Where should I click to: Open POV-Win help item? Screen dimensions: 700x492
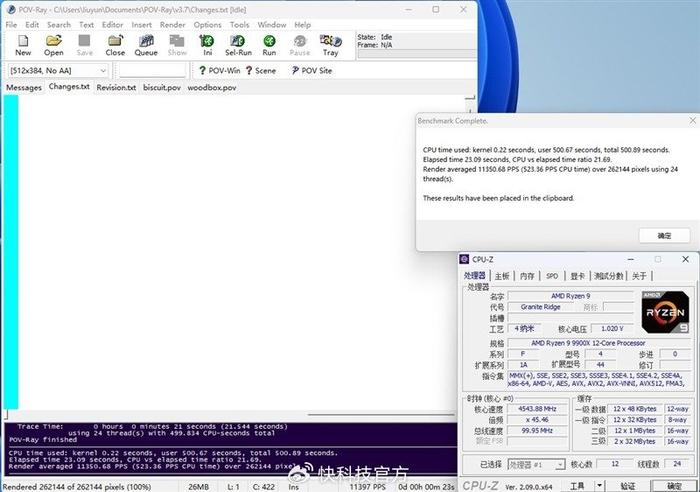(220, 71)
